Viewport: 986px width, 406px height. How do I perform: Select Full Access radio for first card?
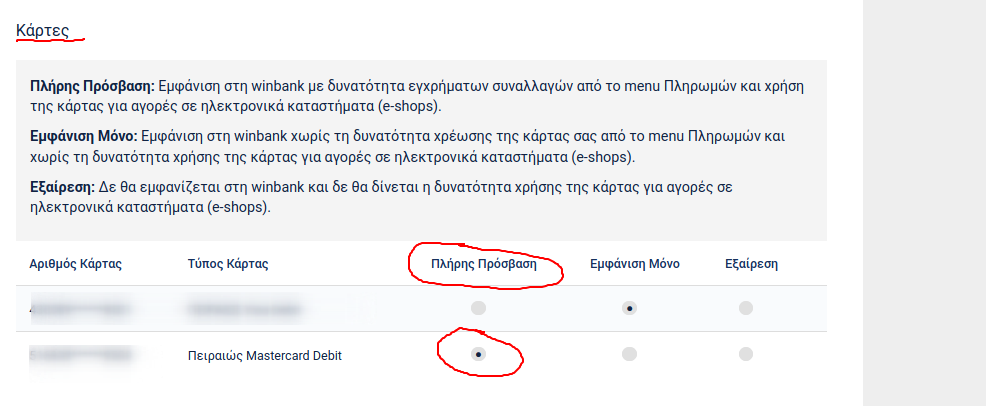(479, 308)
